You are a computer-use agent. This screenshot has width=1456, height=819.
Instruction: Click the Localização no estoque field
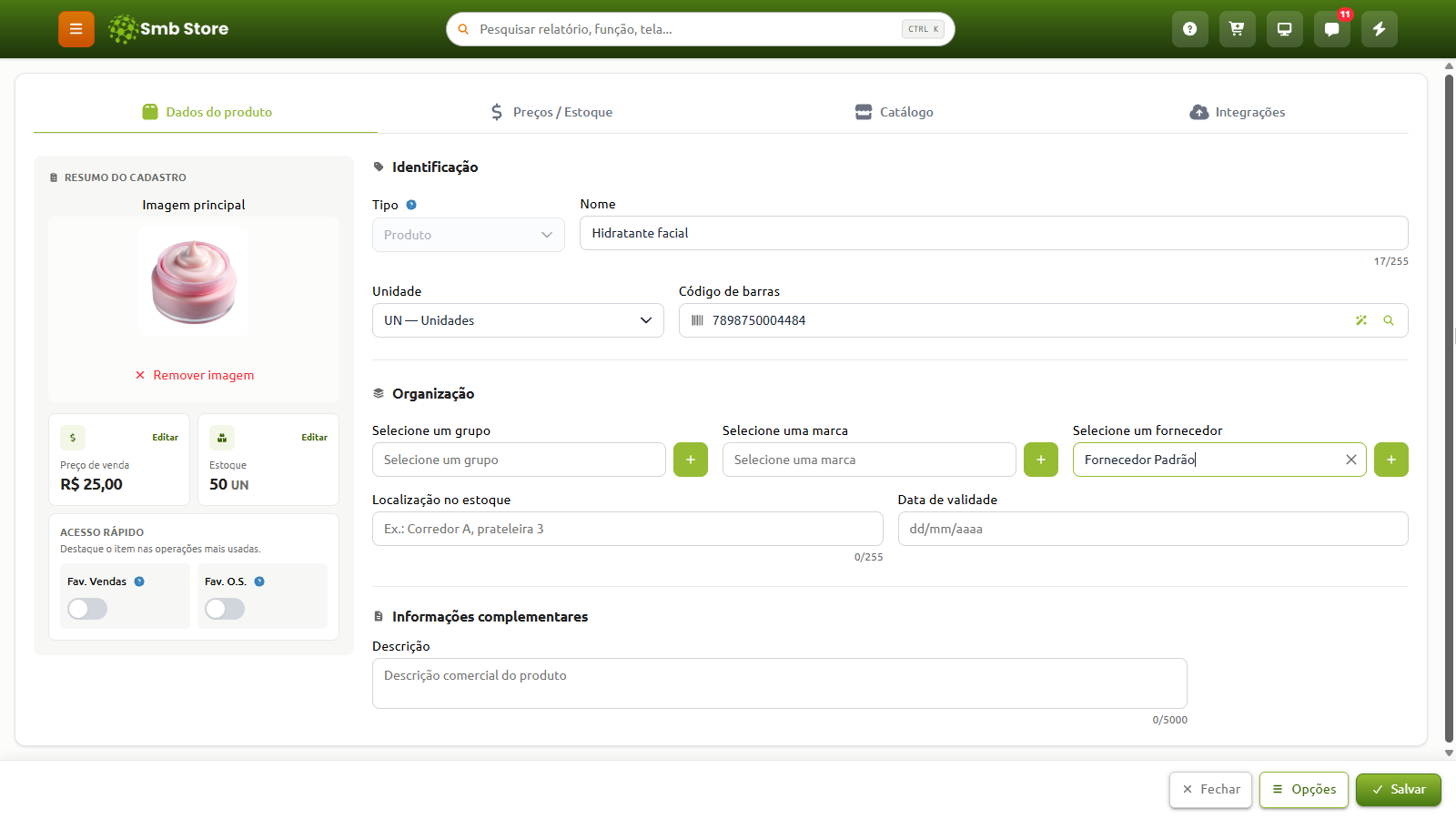628,529
